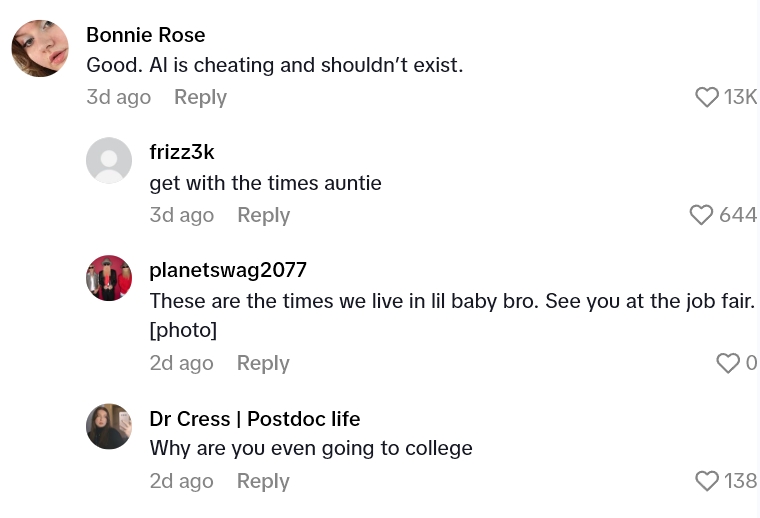View the [photo] attachment in planetswag2077's reply
The width and height of the screenshot is (760, 518).
coord(183,329)
